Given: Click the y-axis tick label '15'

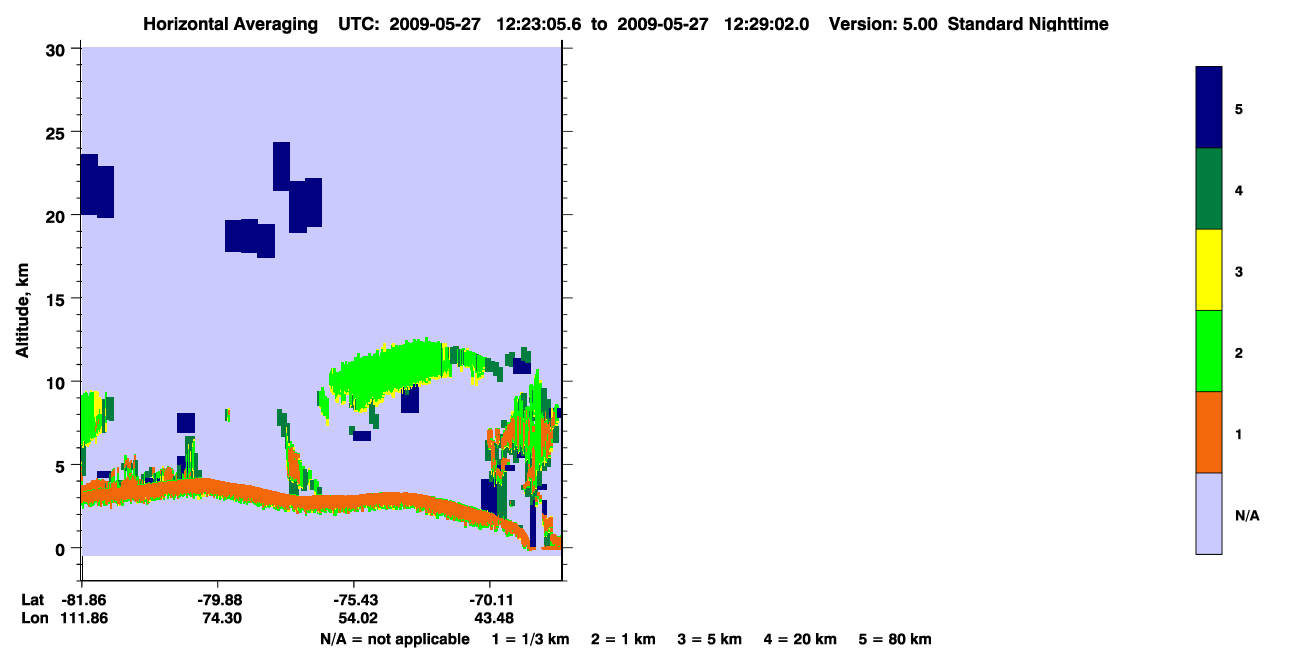Looking at the screenshot, I should coord(58,299).
